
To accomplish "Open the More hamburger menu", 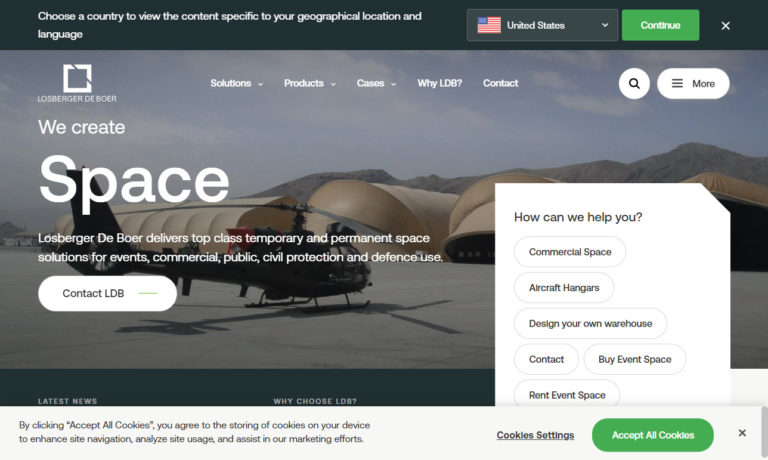I will (x=693, y=83).
